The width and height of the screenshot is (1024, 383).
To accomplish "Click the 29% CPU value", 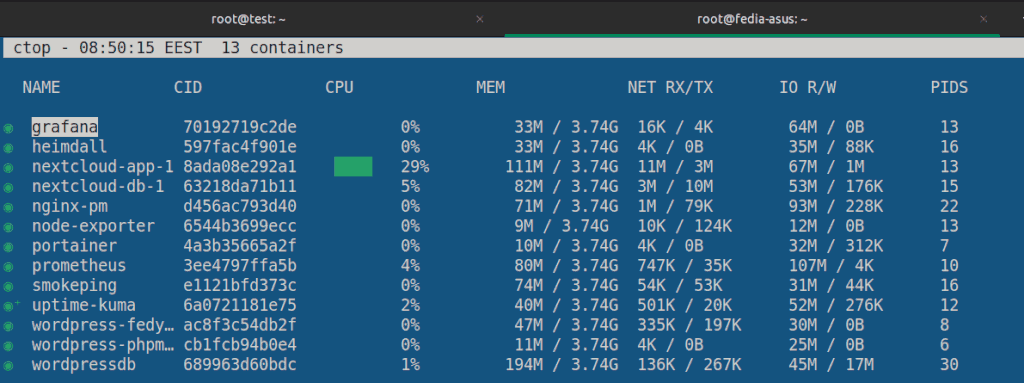I will [415, 167].
